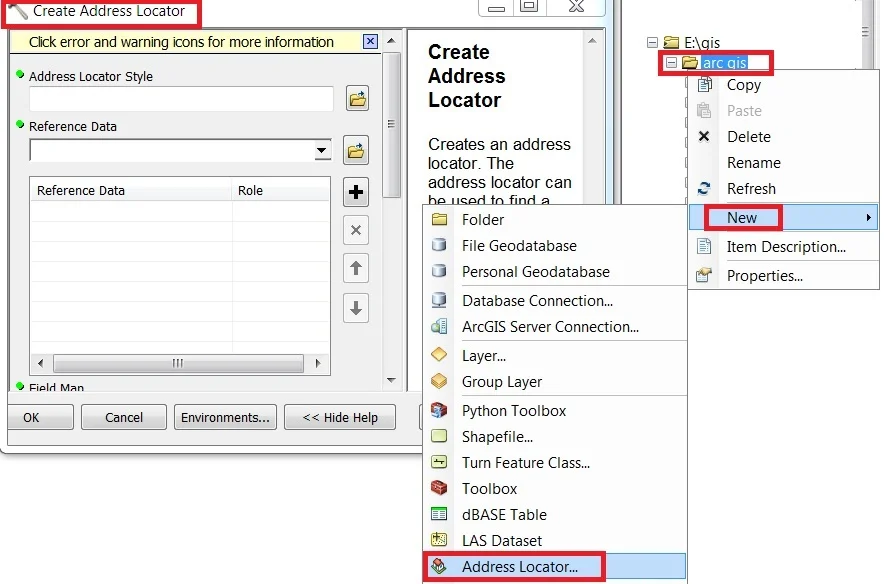Select Python Toolbox menu entry

(514, 411)
